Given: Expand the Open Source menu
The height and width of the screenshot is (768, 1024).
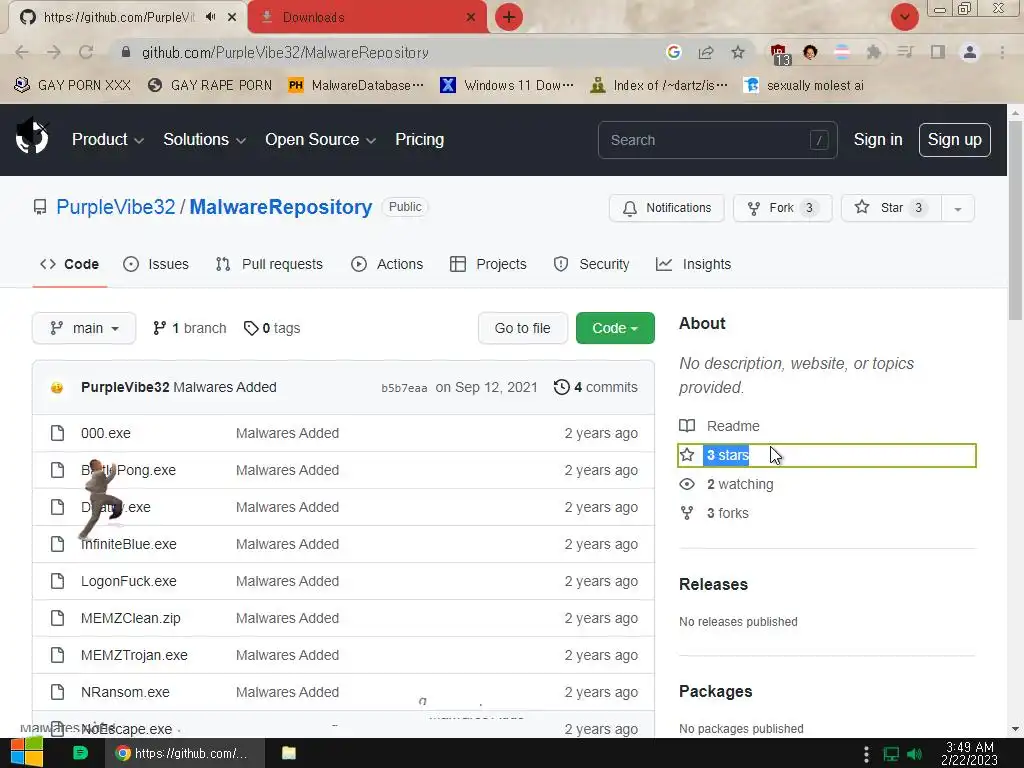Looking at the screenshot, I should click(x=320, y=140).
